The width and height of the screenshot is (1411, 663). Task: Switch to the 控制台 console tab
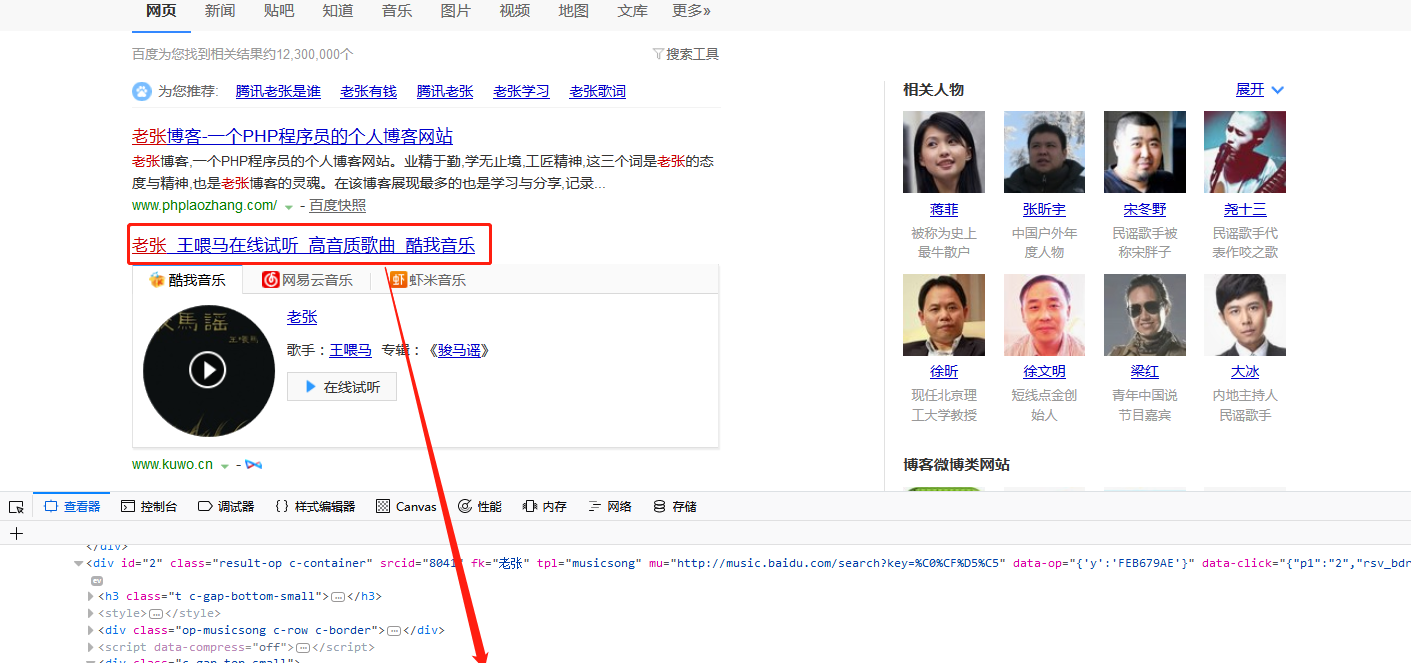pos(149,507)
